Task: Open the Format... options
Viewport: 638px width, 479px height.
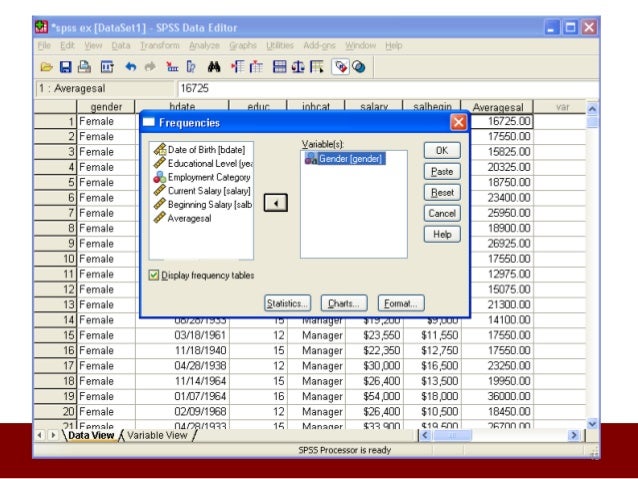Action: (x=401, y=303)
